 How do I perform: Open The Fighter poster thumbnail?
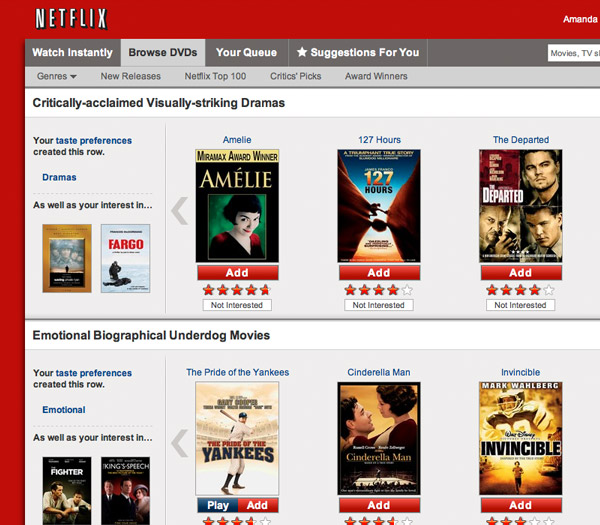tap(67, 491)
